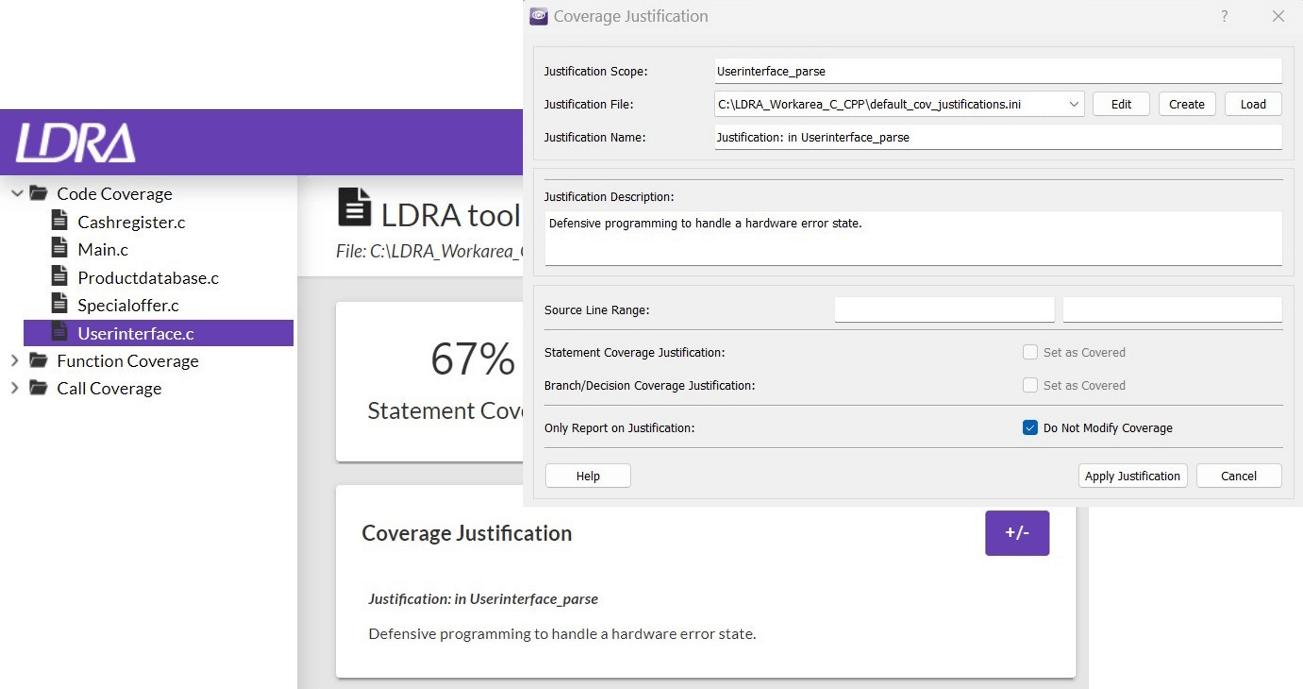The width and height of the screenshot is (1303, 689).
Task: Click the Justification Scope input field
Action: coord(998,71)
